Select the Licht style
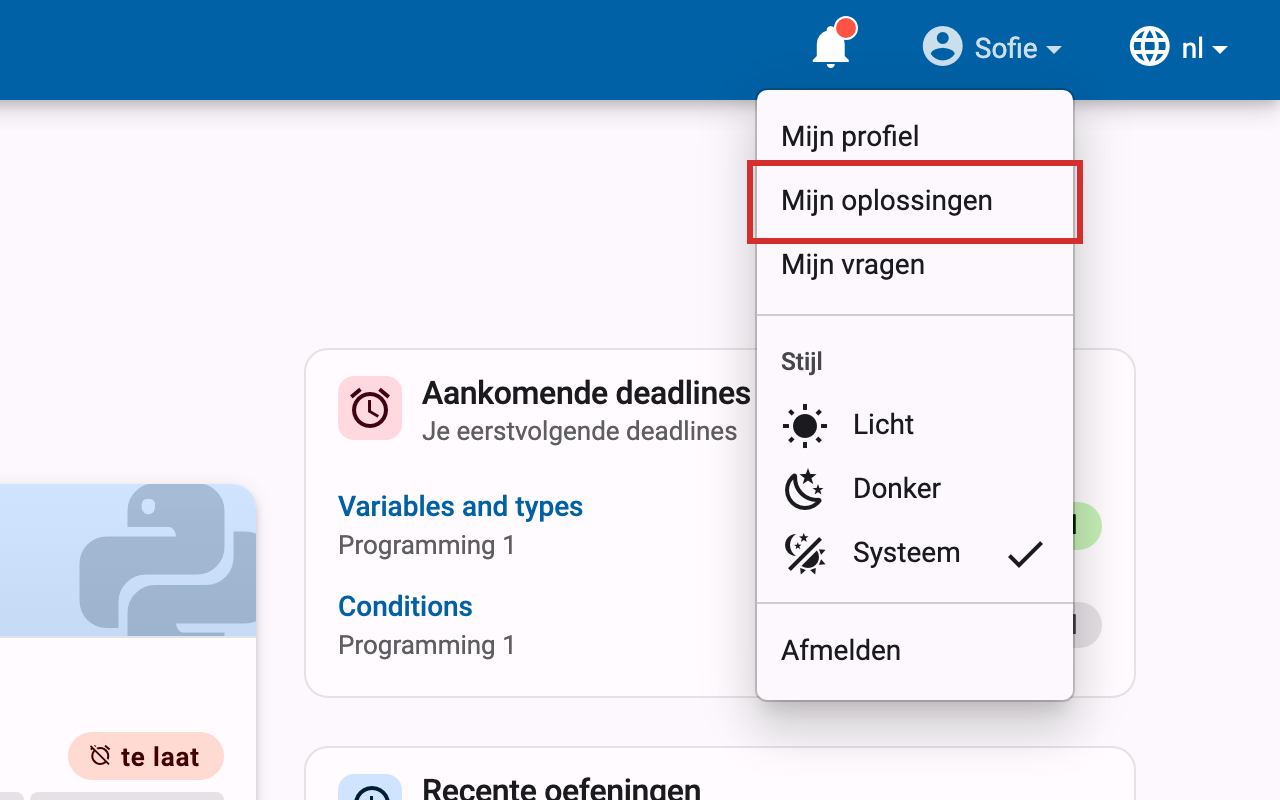Viewport: 1280px width, 800px height. click(x=915, y=425)
